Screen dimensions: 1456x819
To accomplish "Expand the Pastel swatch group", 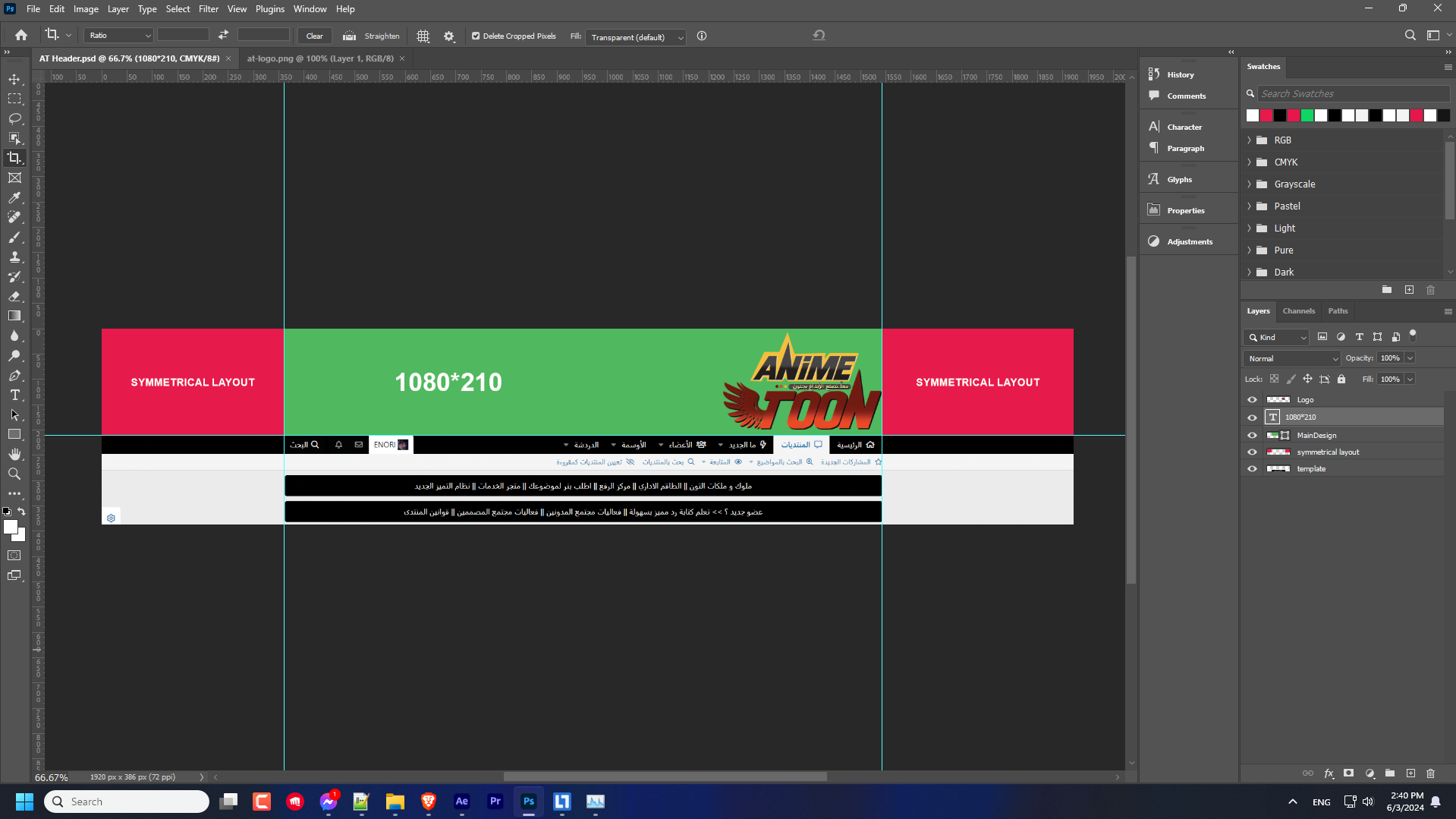I will point(1249,206).
